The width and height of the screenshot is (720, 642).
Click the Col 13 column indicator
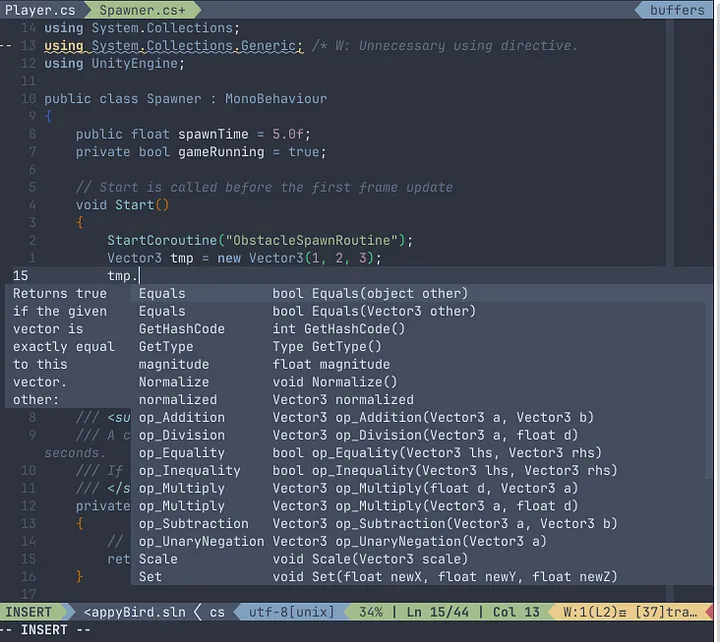tap(516, 612)
